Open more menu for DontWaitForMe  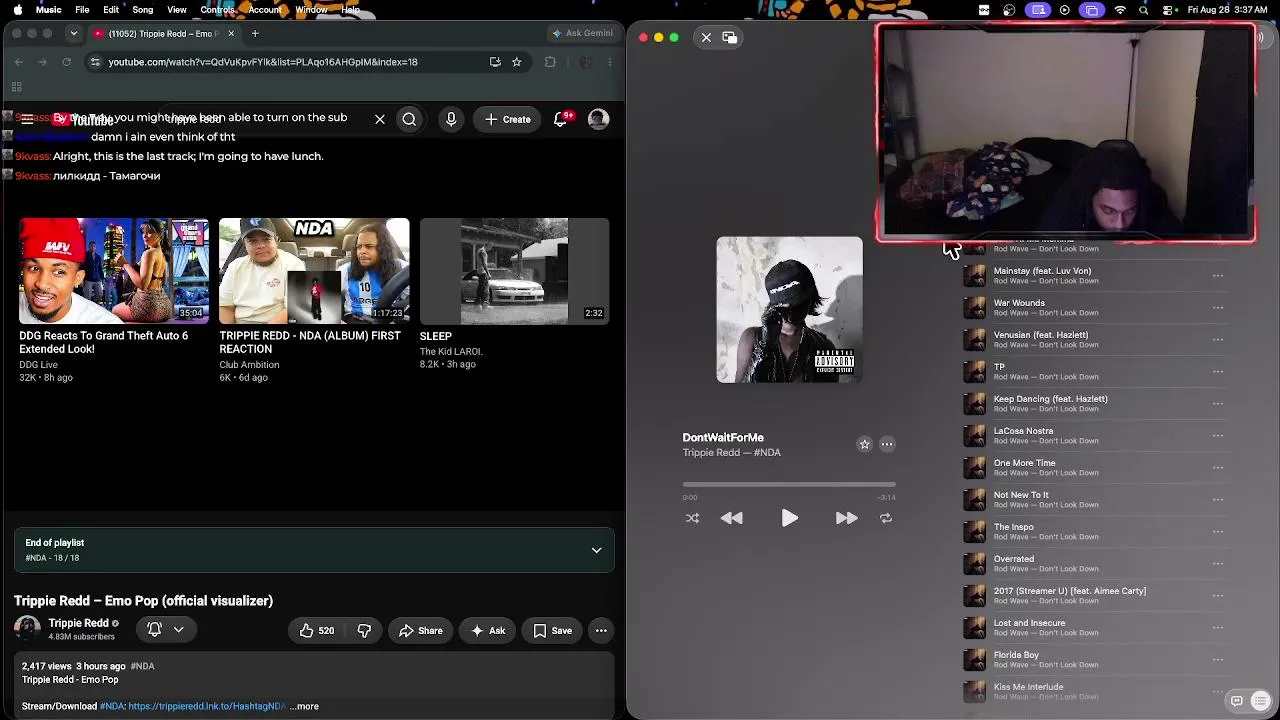(x=887, y=445)
